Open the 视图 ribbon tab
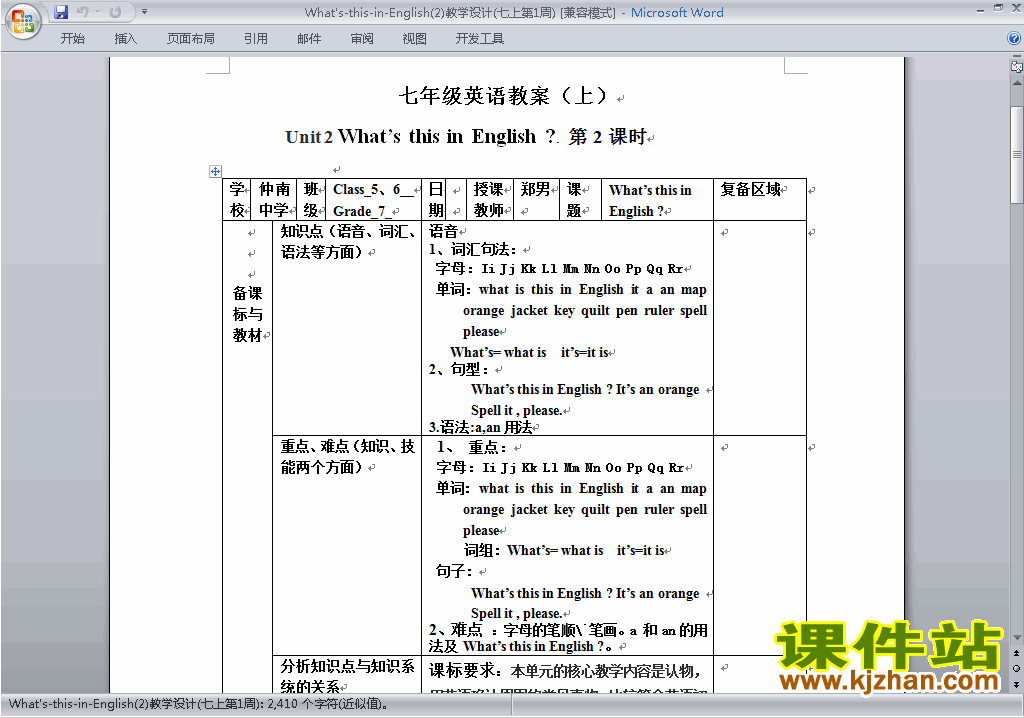The width and height of the screenshot is (1024, 718). (x=415, y=39)
